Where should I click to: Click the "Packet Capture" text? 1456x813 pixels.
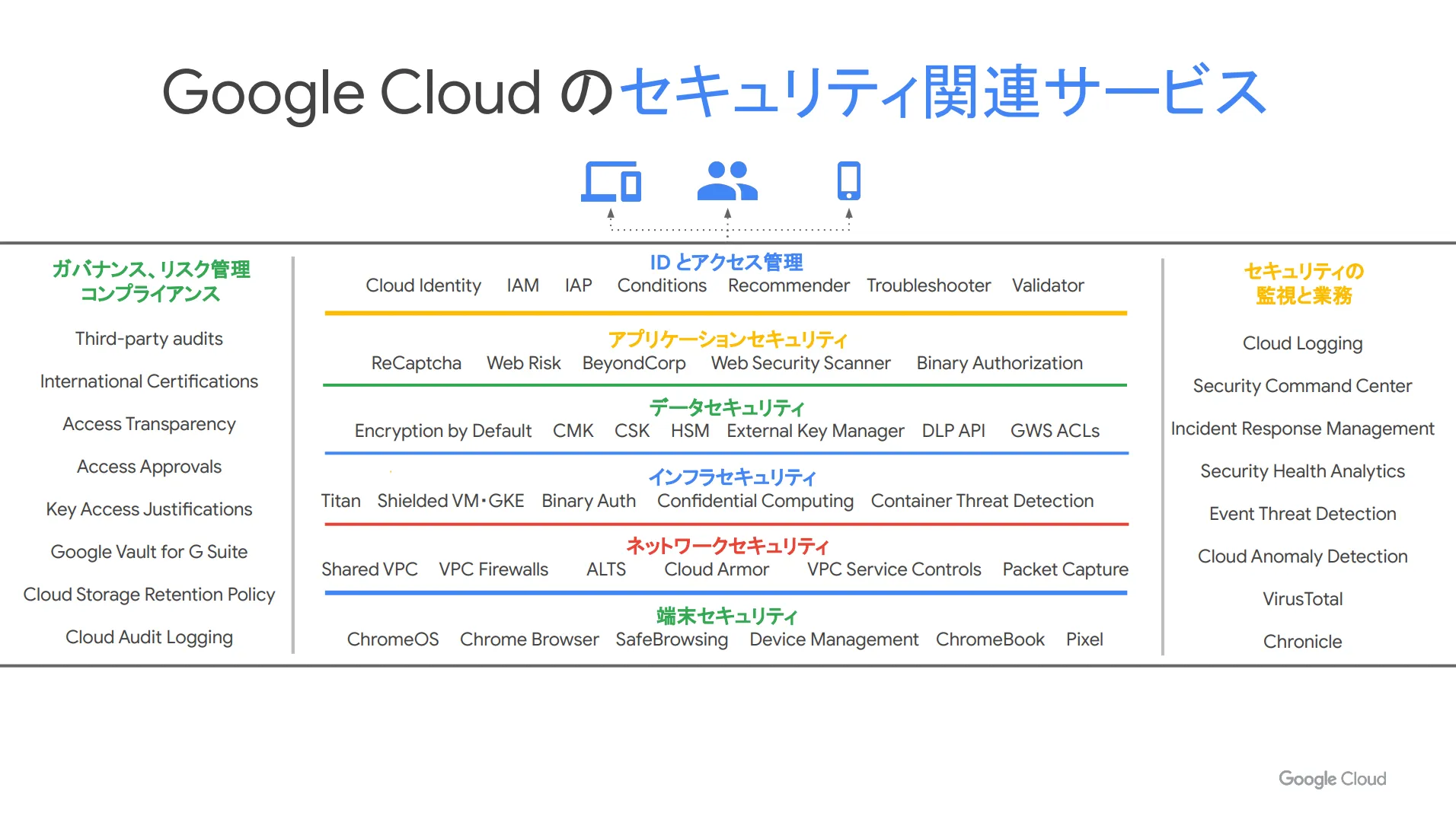1065,570
